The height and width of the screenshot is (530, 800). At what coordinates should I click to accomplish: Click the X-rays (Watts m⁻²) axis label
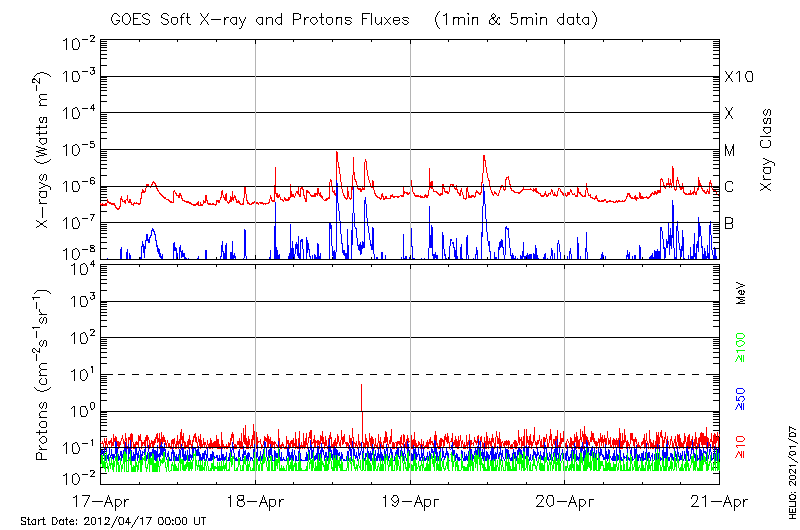click(44, 150)
